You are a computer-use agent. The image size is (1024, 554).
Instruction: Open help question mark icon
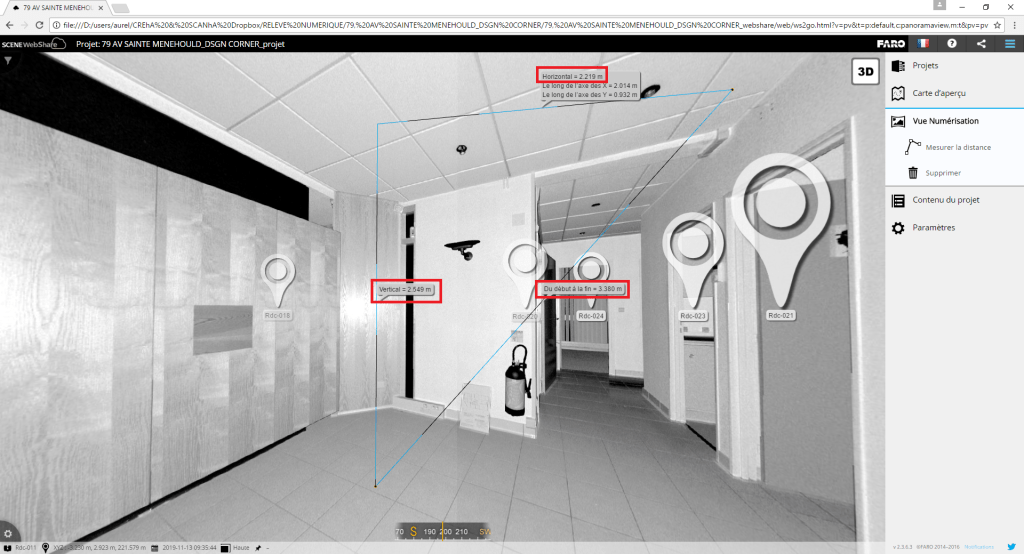coord(952,44)
